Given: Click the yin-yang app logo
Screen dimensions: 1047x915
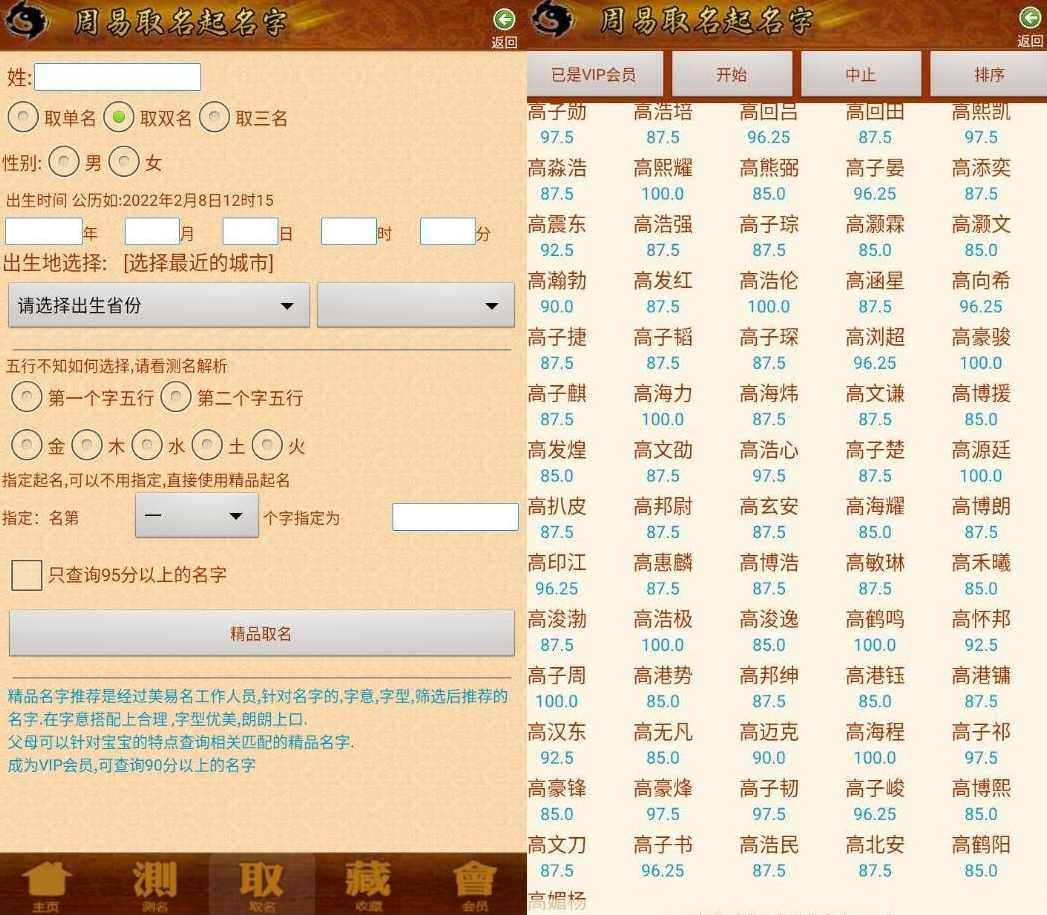Looking at the screenshot, I should point(26,20).
